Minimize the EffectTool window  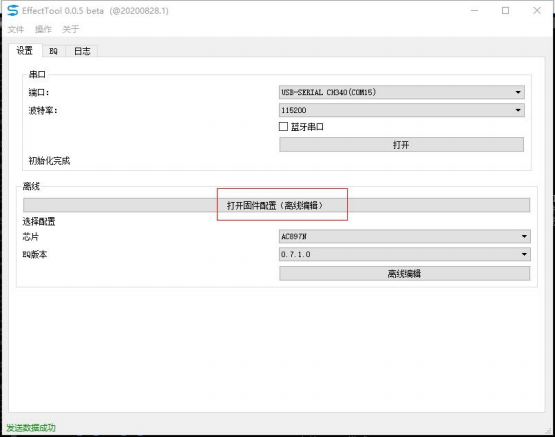pos(474,11)
